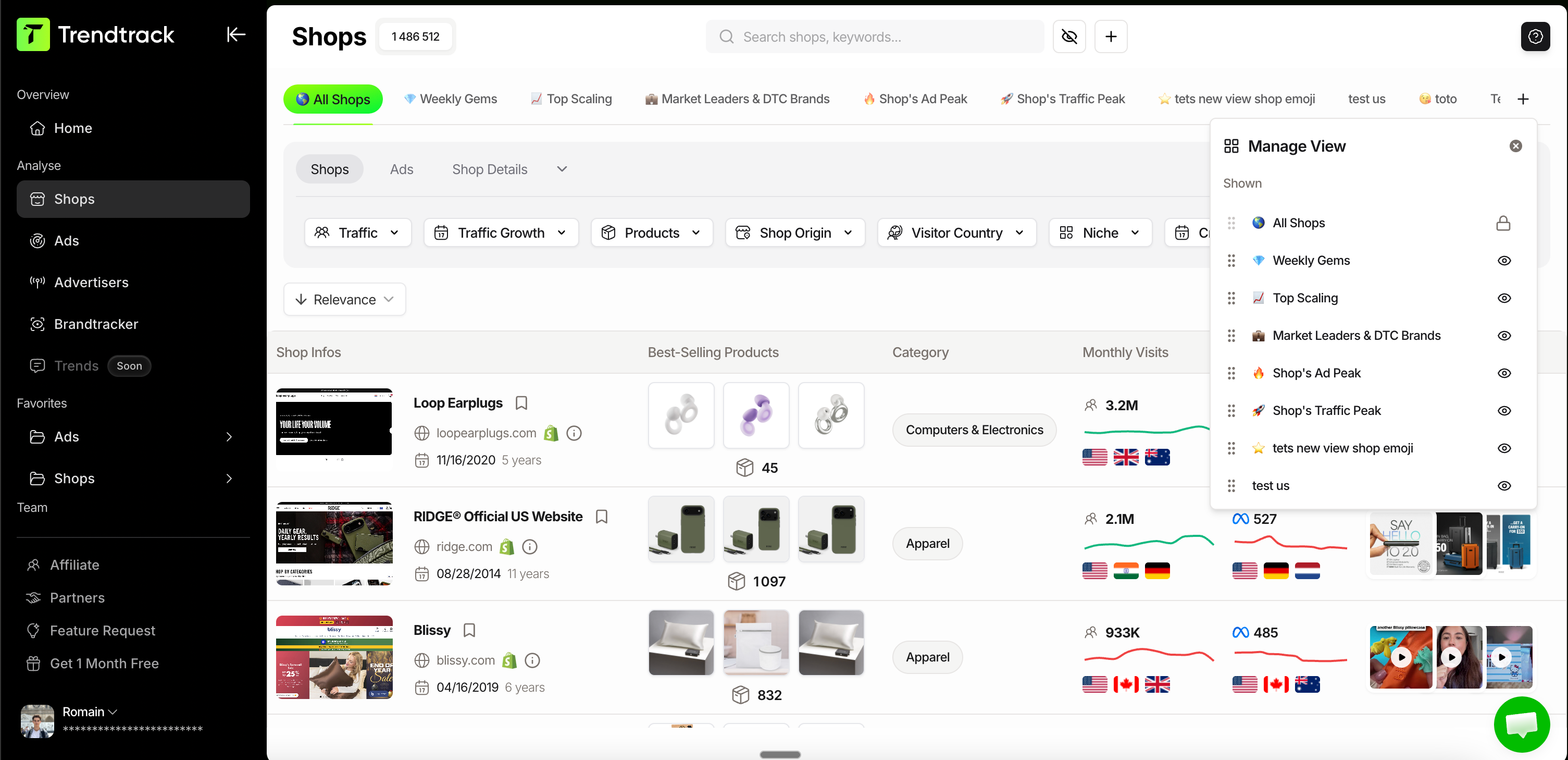
Task: Click the Computers & Electronics category chip
Action: (x=974, y=430)
